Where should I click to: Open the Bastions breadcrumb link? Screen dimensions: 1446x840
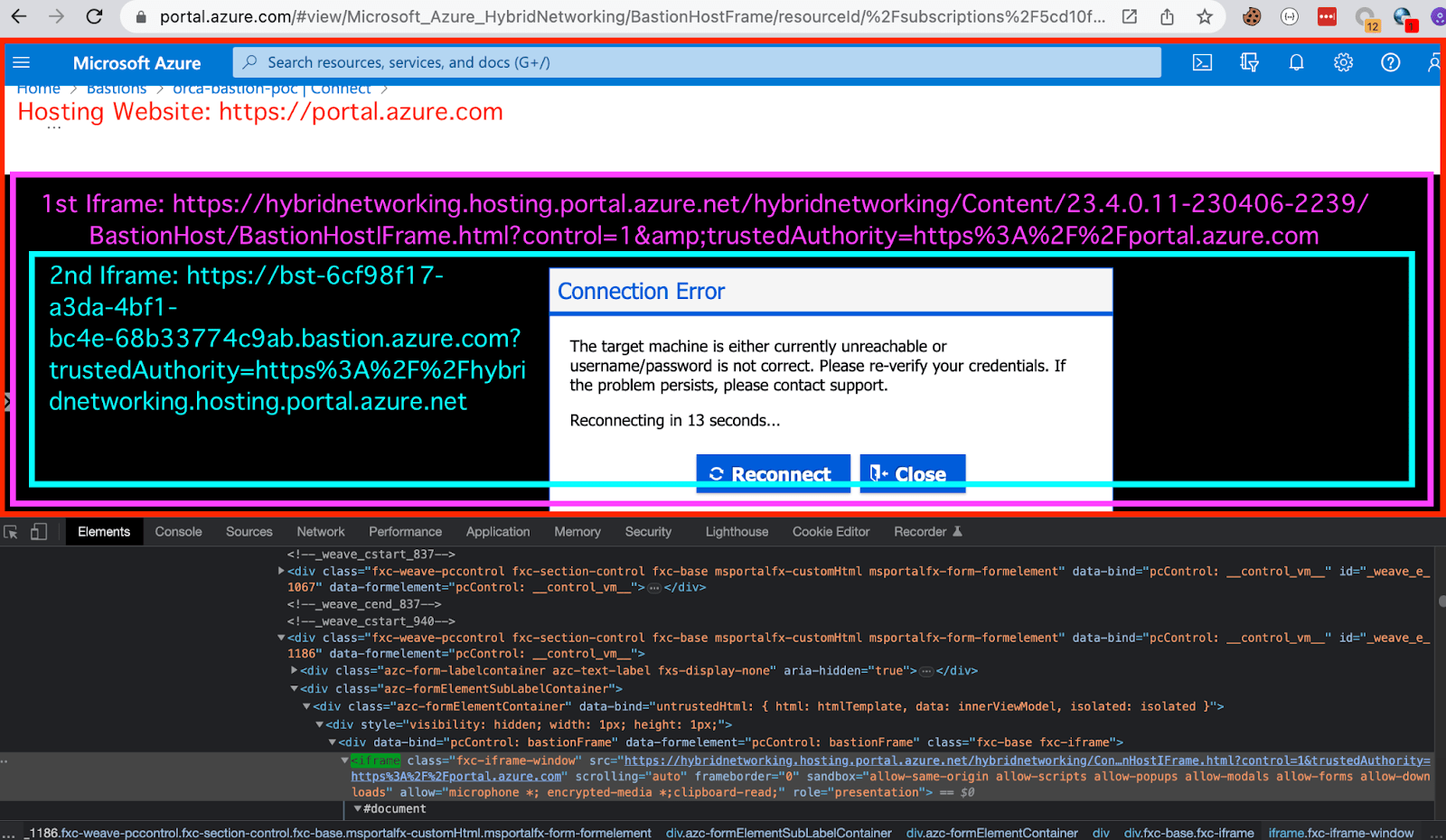coord(116,88)
